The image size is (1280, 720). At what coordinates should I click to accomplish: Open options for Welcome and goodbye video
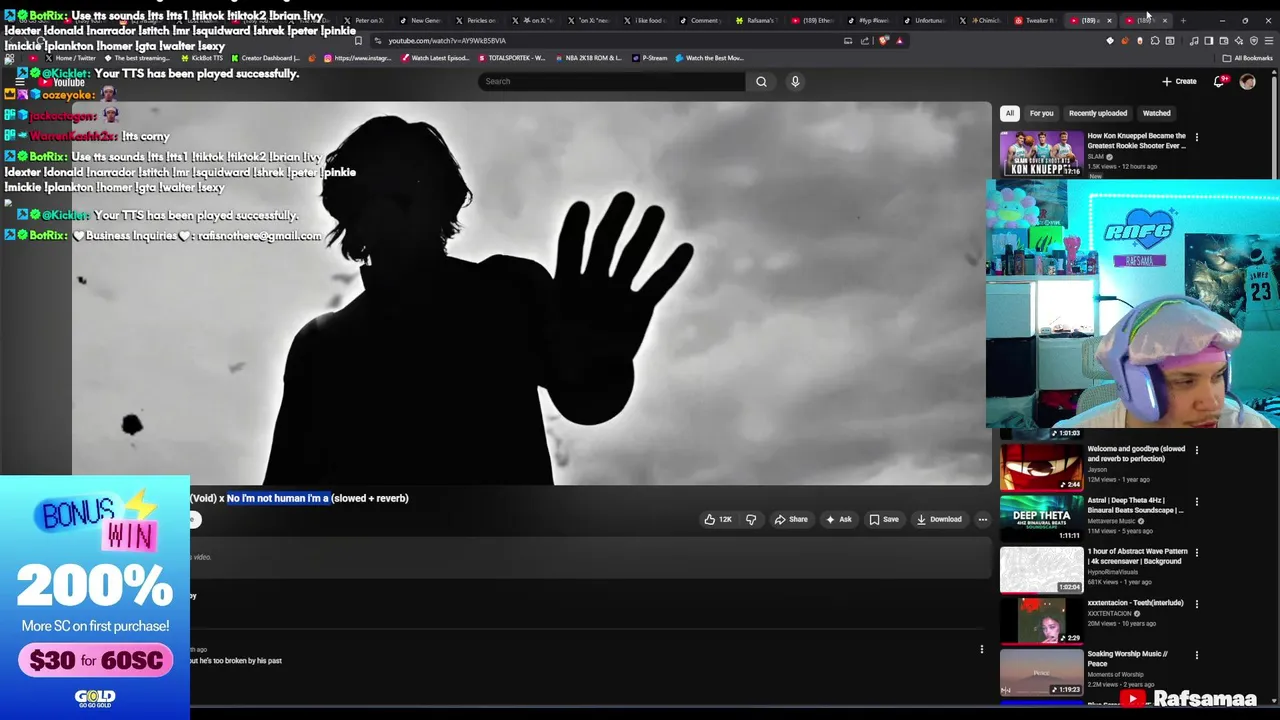coord(1196,450)
